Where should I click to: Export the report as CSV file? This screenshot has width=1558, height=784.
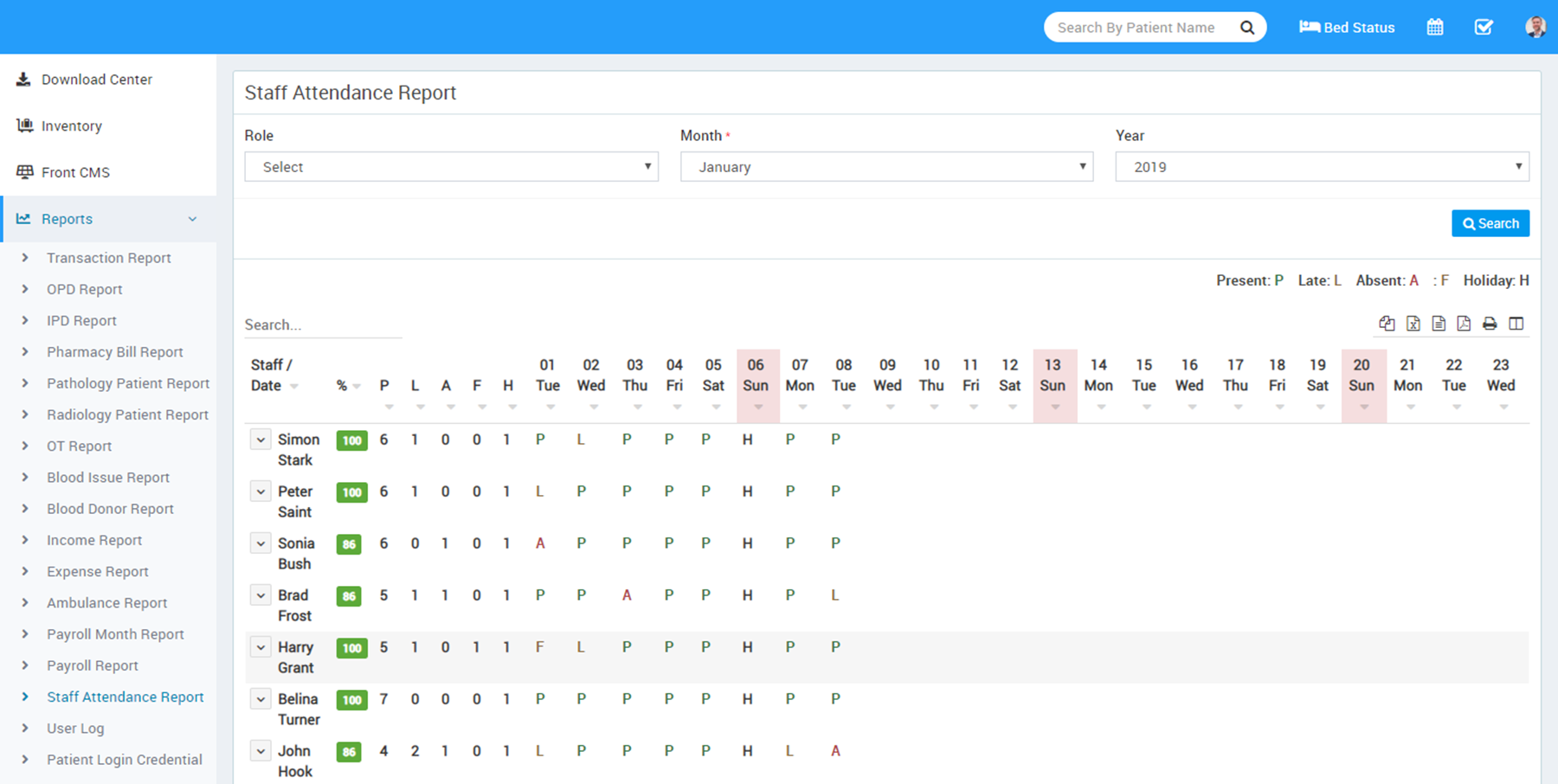coord(1439,324)
